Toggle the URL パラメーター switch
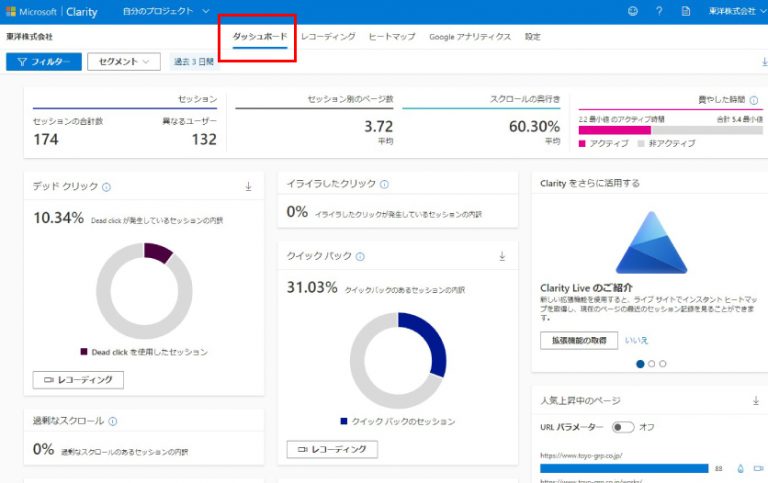 (623, 427)
